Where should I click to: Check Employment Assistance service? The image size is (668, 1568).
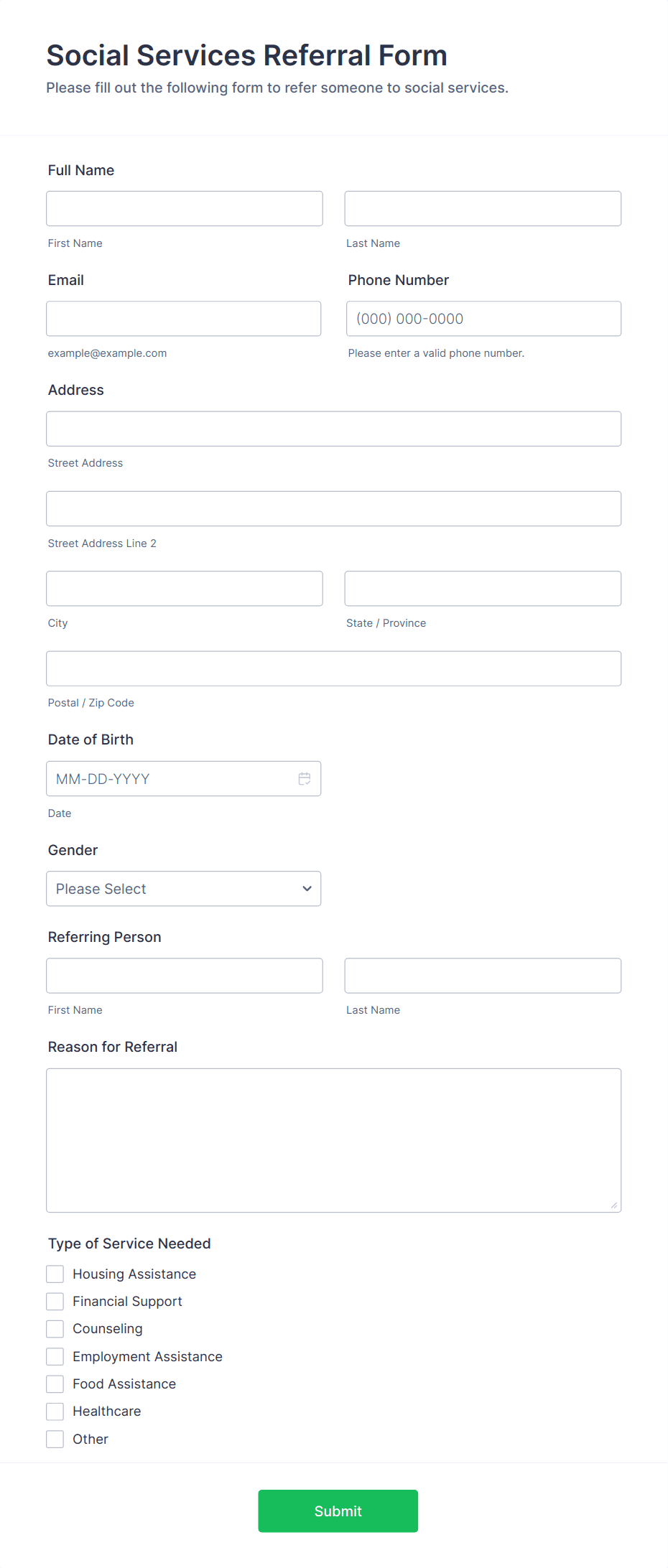click(x=55, y=1356)
